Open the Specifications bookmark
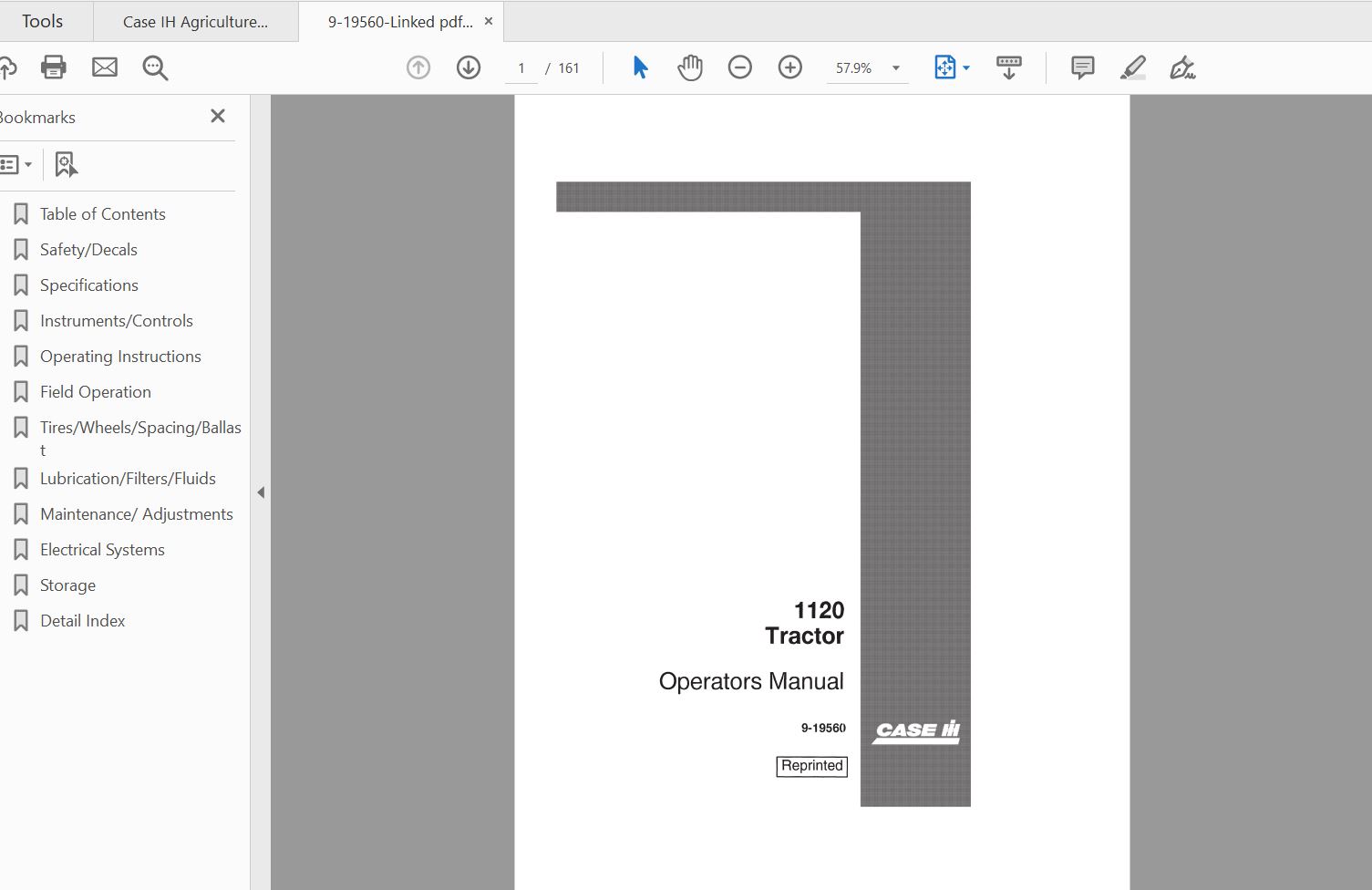1372x890 pixels. (x=89, y=285)
